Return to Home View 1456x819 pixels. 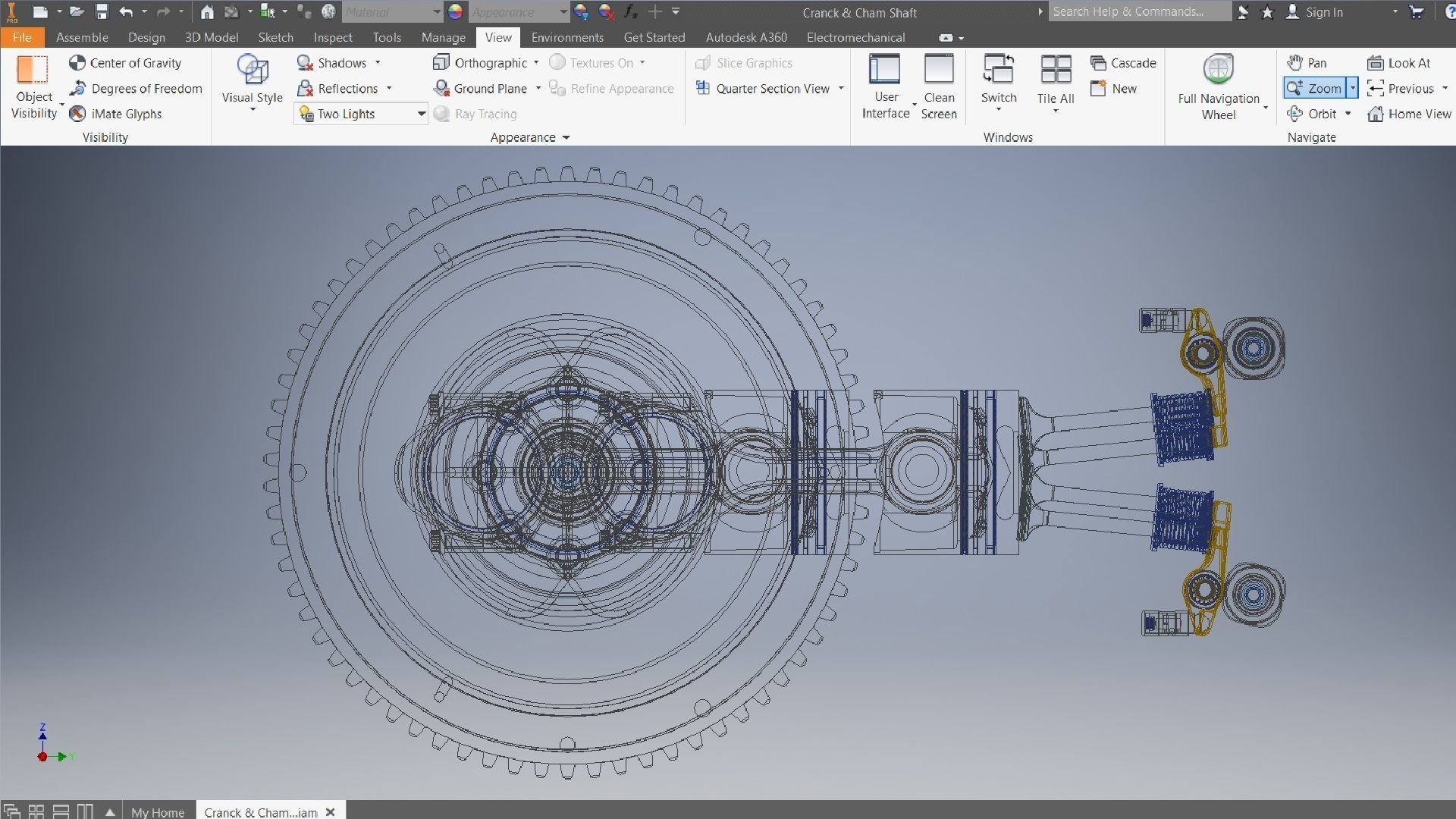pyautogui.click(x=1409, y=114)
